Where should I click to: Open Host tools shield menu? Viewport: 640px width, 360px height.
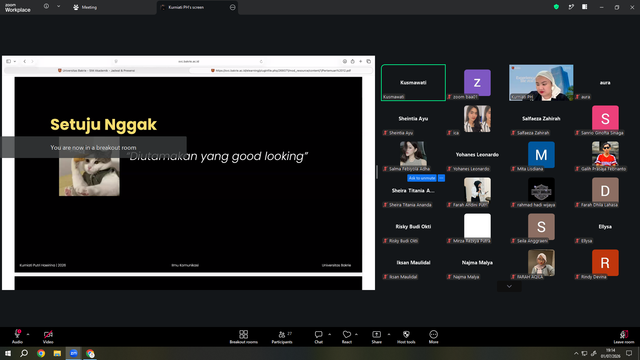pos(406,336)
